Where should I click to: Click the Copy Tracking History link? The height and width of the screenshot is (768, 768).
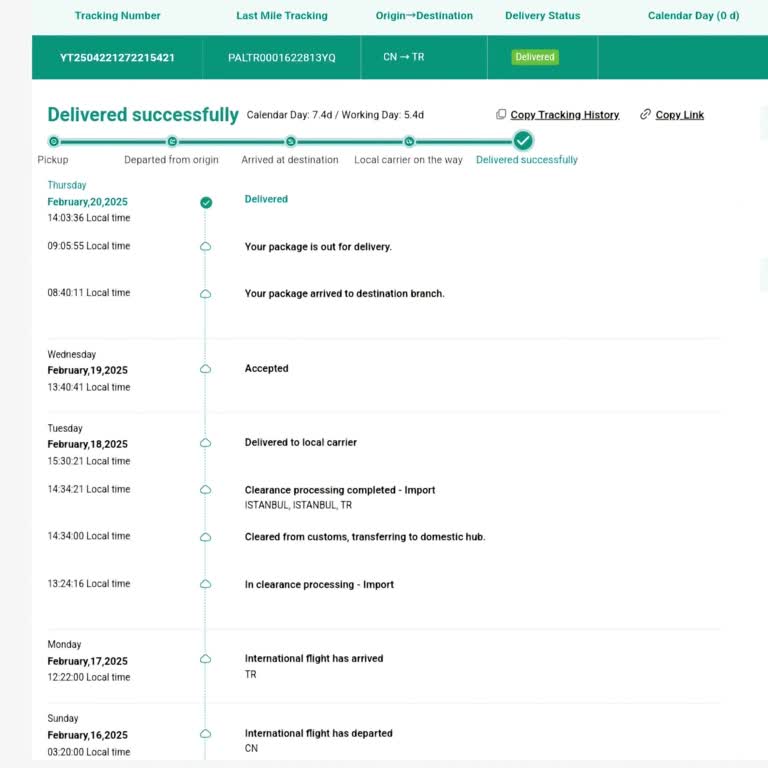coord(565,115)
